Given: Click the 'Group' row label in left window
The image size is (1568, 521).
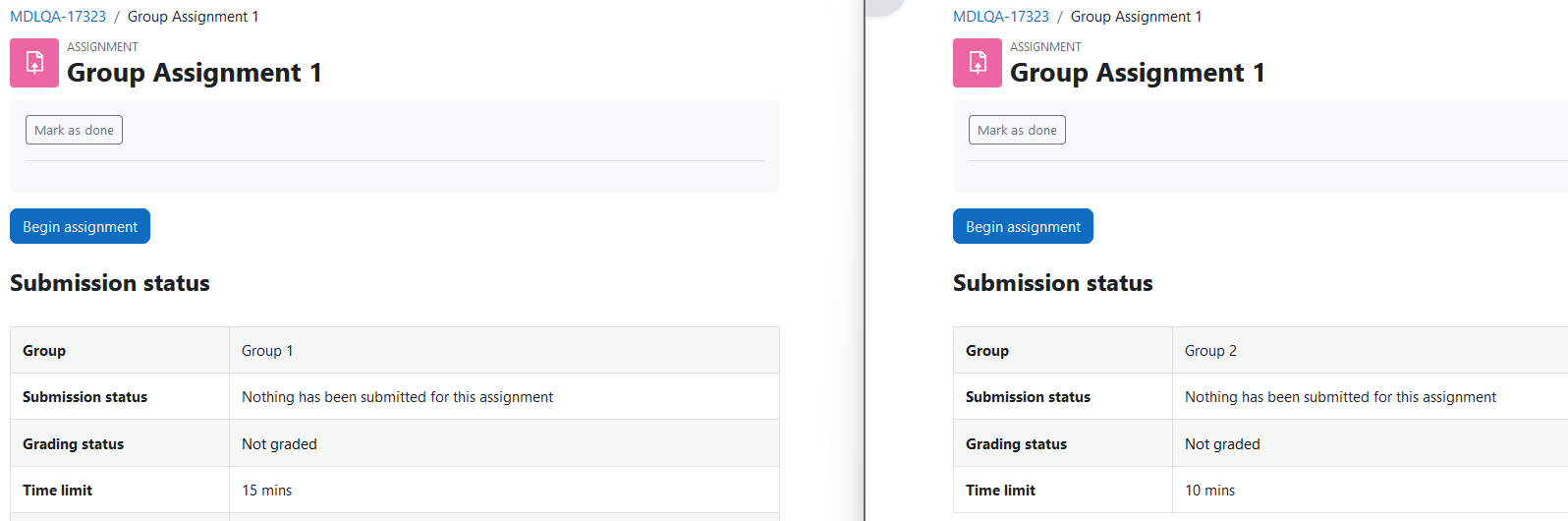Looking at the screenshot, I should (44, 351).
